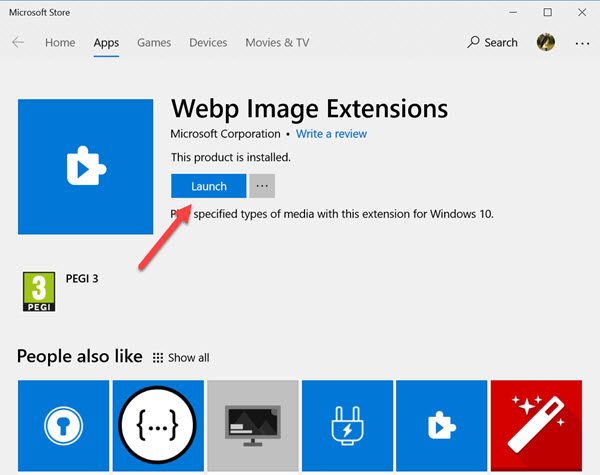Click the Microsoft Corporation publisher name

point(225,134)
